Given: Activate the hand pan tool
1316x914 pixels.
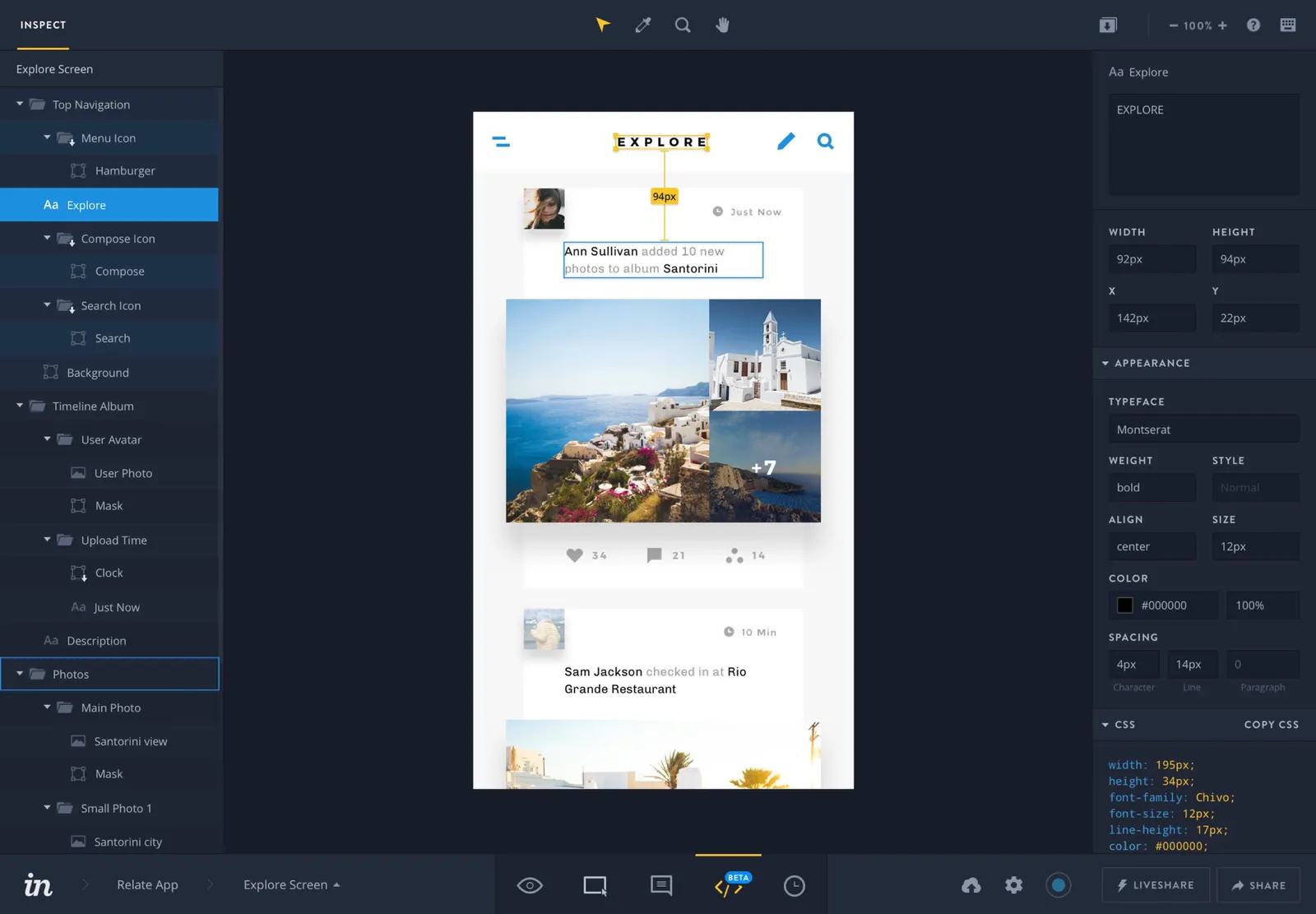Looking at the screenshot, I should tap(722, 25).
